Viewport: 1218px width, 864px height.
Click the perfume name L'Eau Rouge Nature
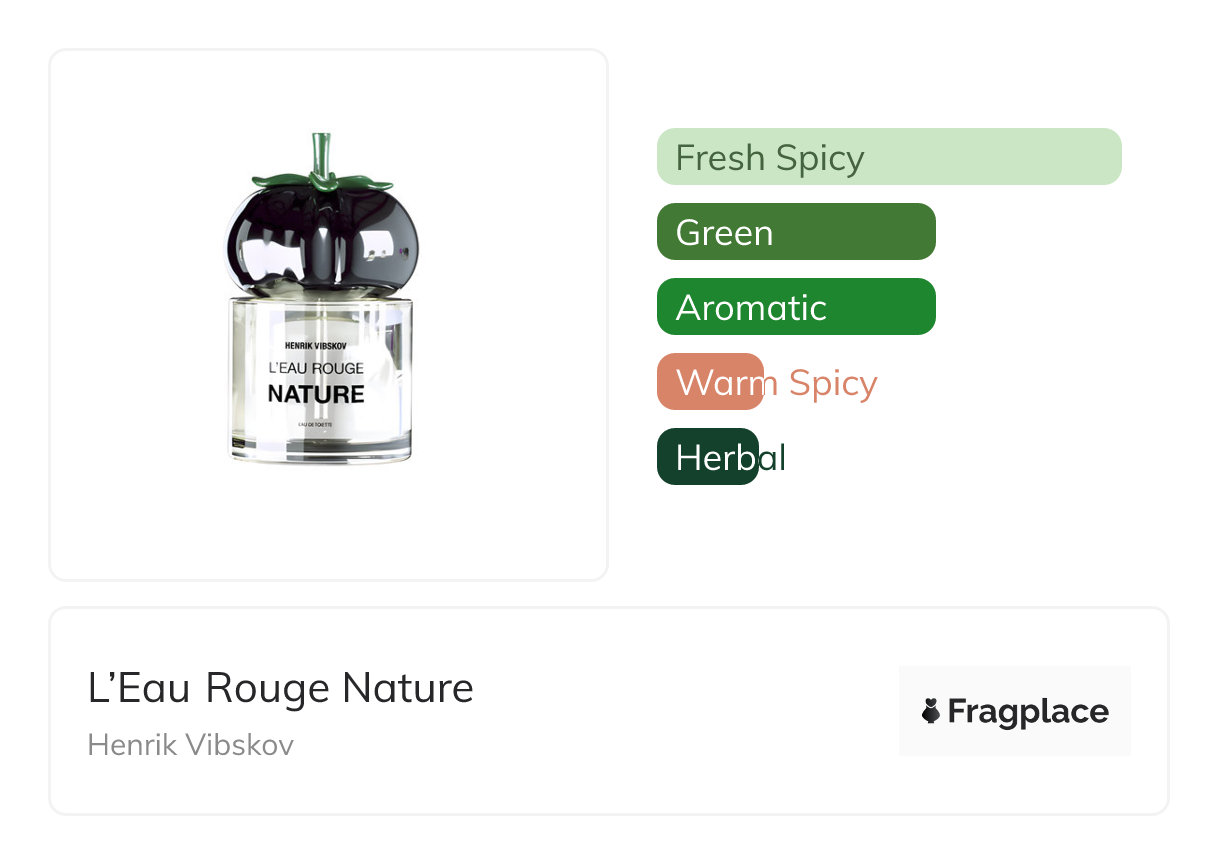[x=281, y=688]
